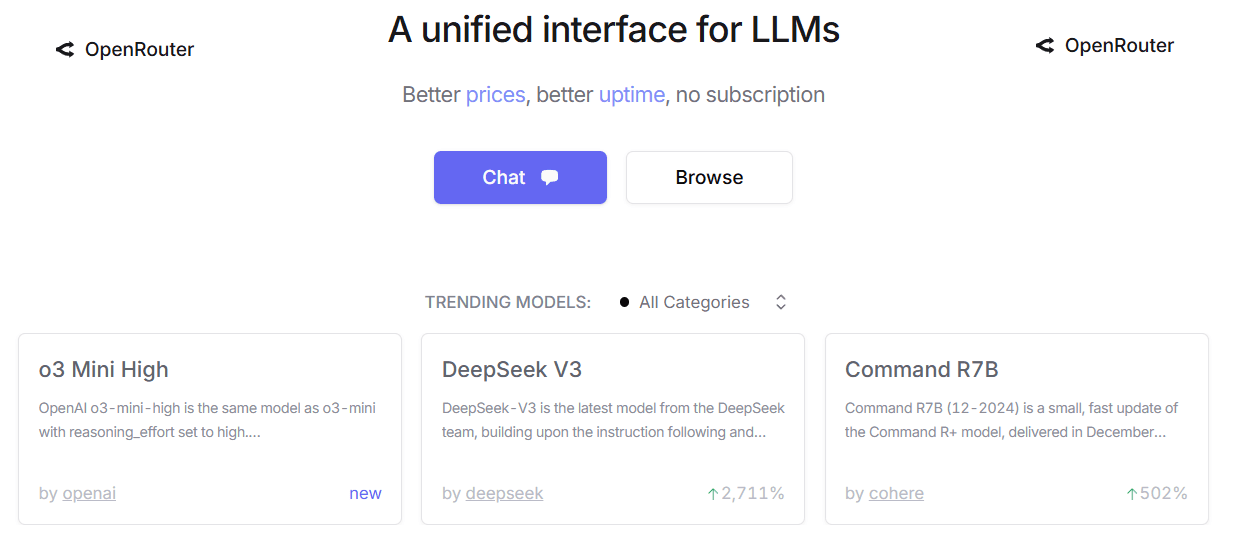This screenshot has height=546, width=1233.
Task: Open the o3 Mini High model card
Action: tap(210, 429)
